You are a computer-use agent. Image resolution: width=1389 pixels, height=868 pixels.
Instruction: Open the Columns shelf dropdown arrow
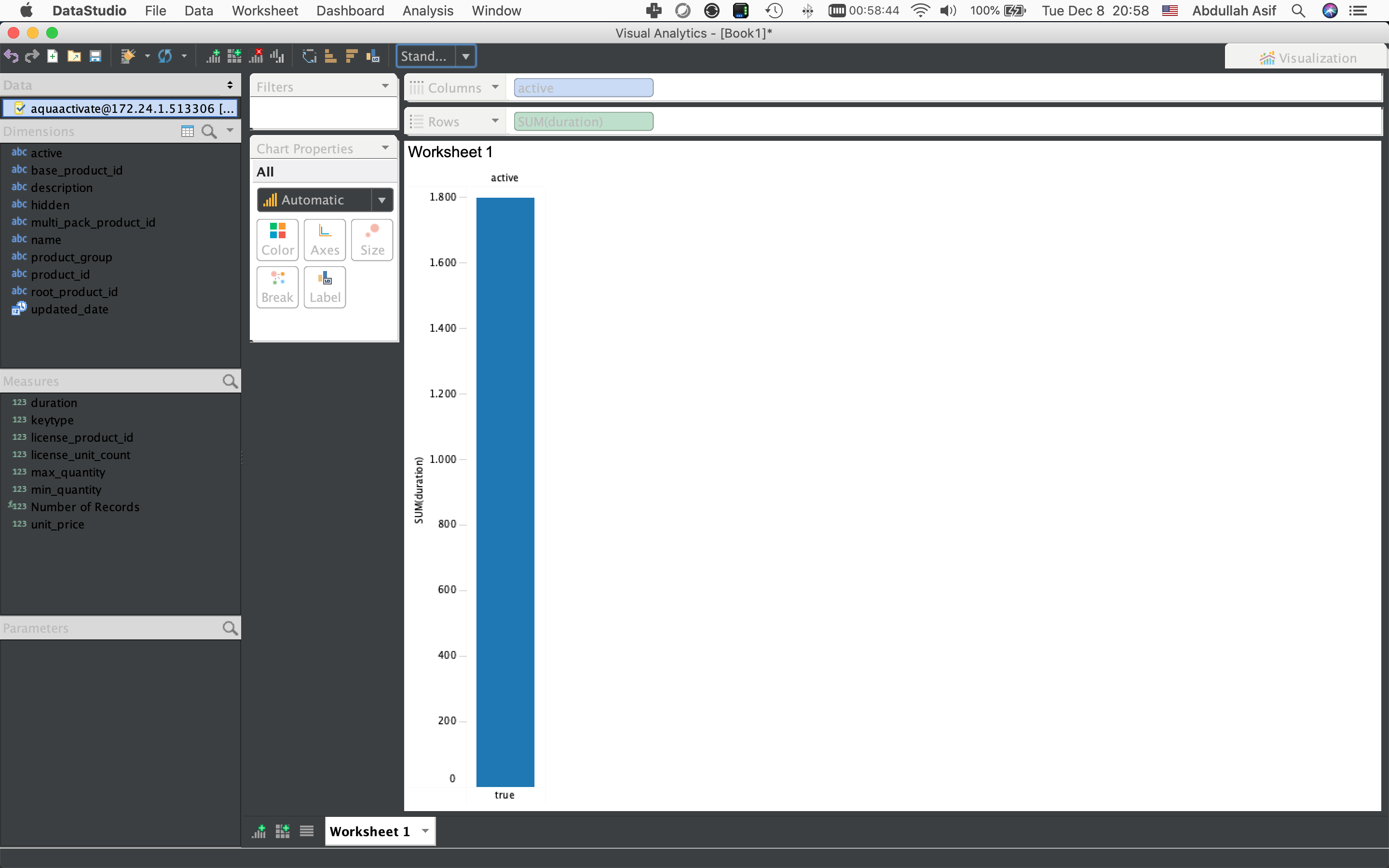coord(495,87)
